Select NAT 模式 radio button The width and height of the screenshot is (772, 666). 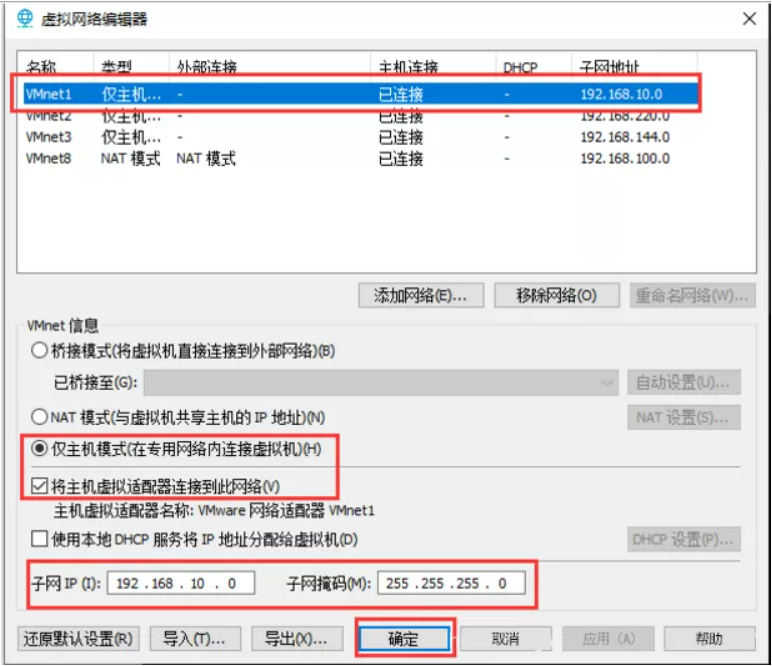click(x=40, y=417)
